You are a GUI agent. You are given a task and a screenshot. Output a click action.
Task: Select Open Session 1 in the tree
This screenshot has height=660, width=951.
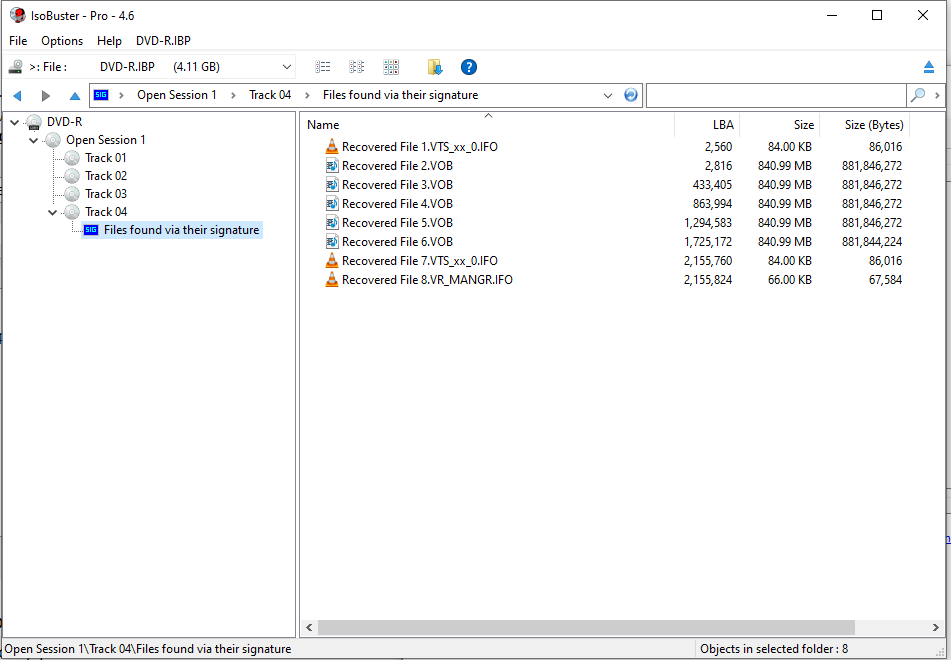[106, 140]
